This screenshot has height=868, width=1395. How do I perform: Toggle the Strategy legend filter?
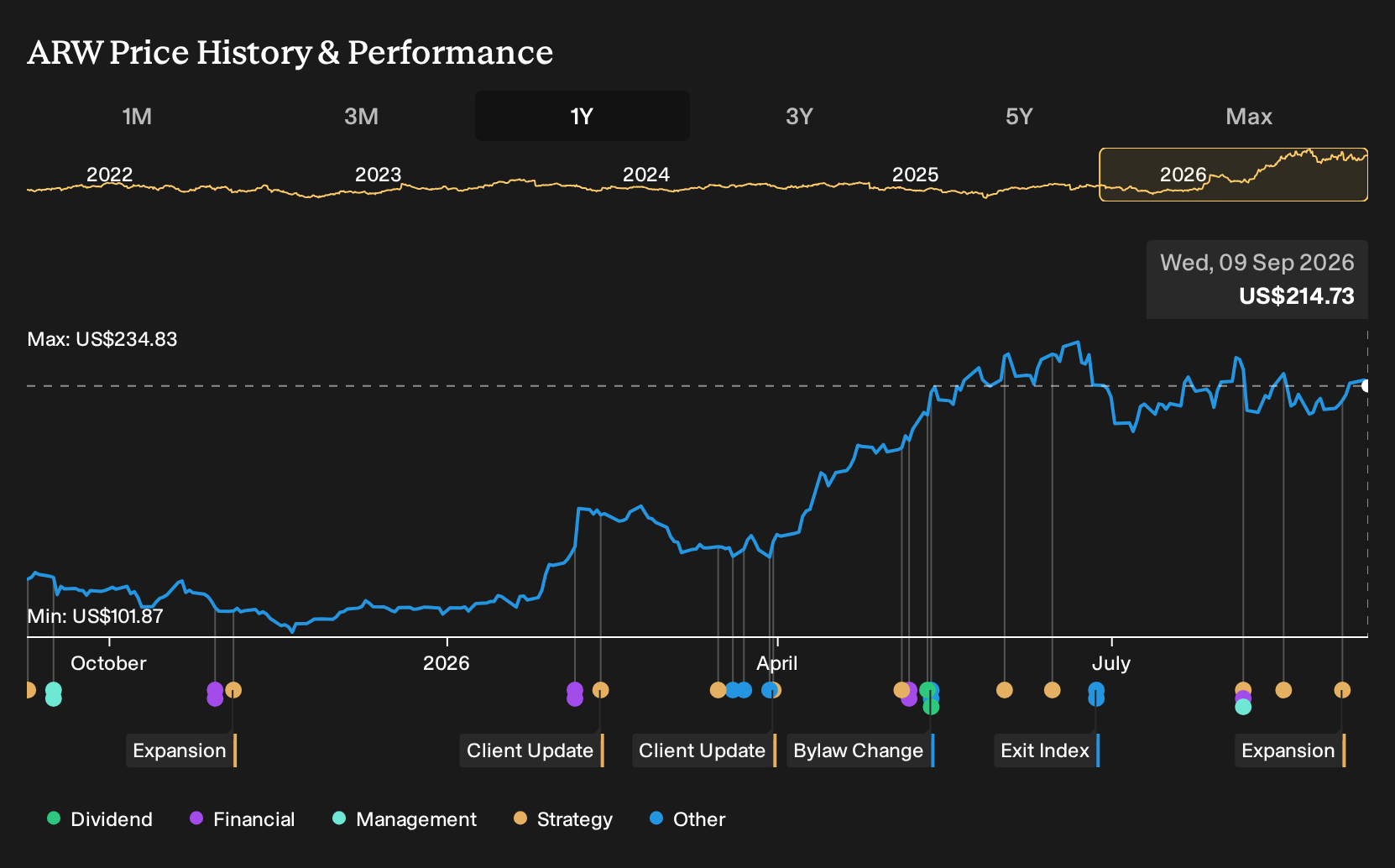click(563, 819)
